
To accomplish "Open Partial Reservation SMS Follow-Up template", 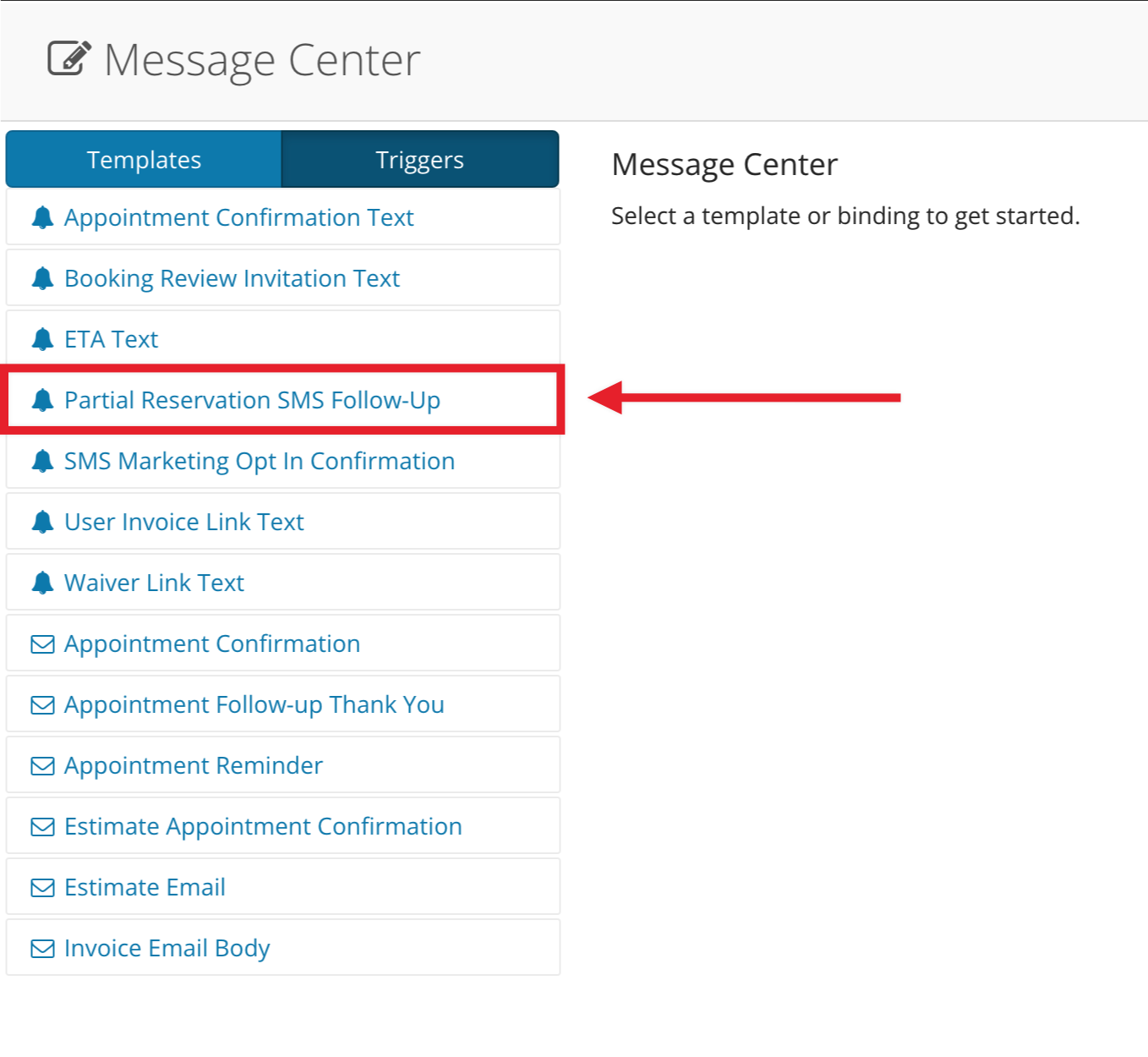I will (283, 399).
